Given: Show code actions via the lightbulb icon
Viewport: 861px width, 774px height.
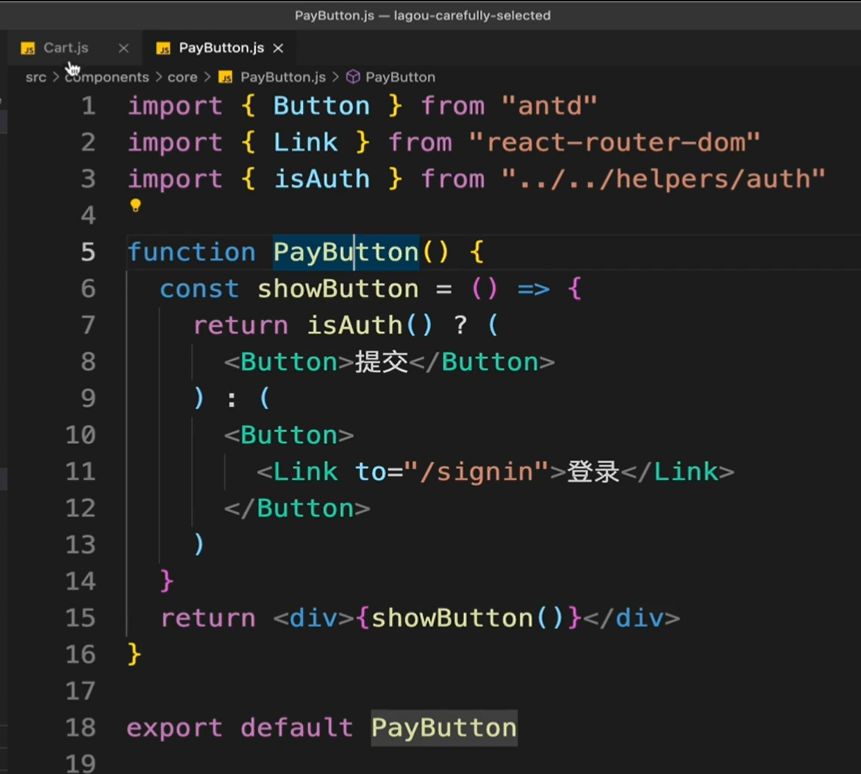Looking at the screenshot, I should click(x=136, y=206).
